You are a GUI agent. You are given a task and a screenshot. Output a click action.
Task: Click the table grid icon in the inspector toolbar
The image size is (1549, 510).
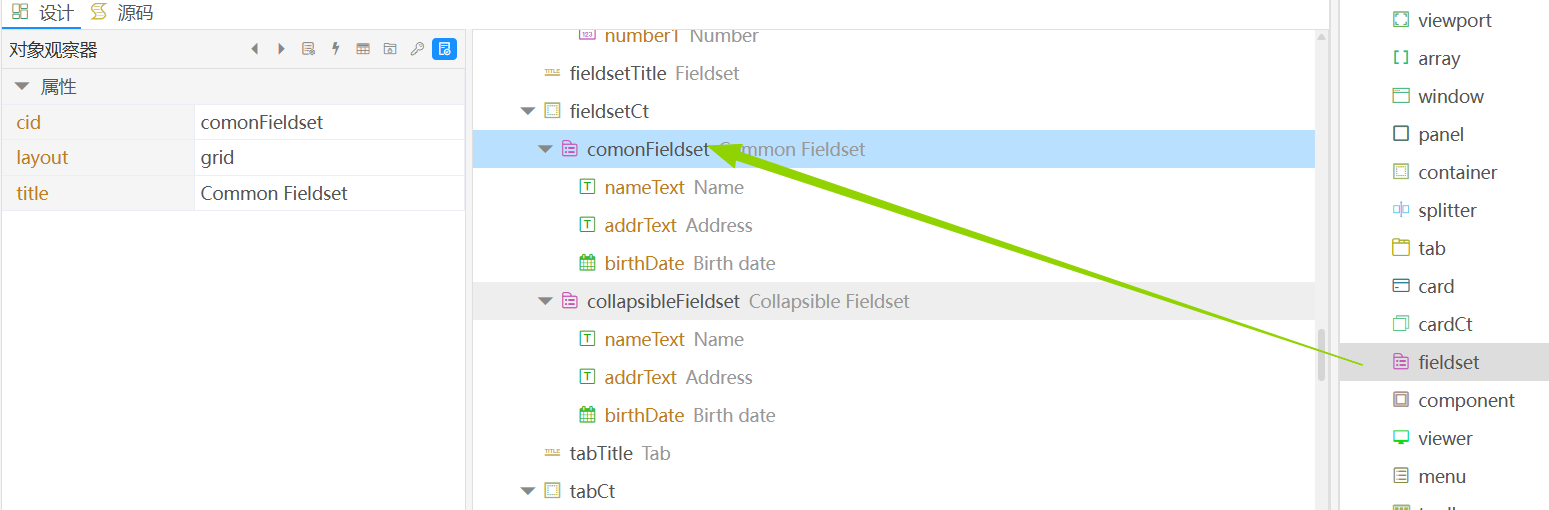coord(363,49)
